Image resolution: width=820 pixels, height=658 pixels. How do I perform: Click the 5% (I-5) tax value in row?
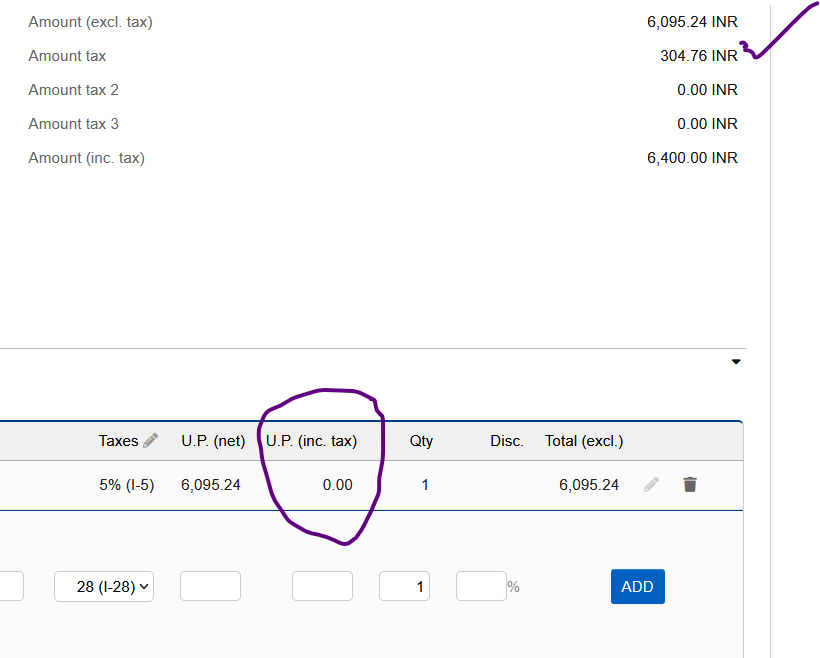126,485
